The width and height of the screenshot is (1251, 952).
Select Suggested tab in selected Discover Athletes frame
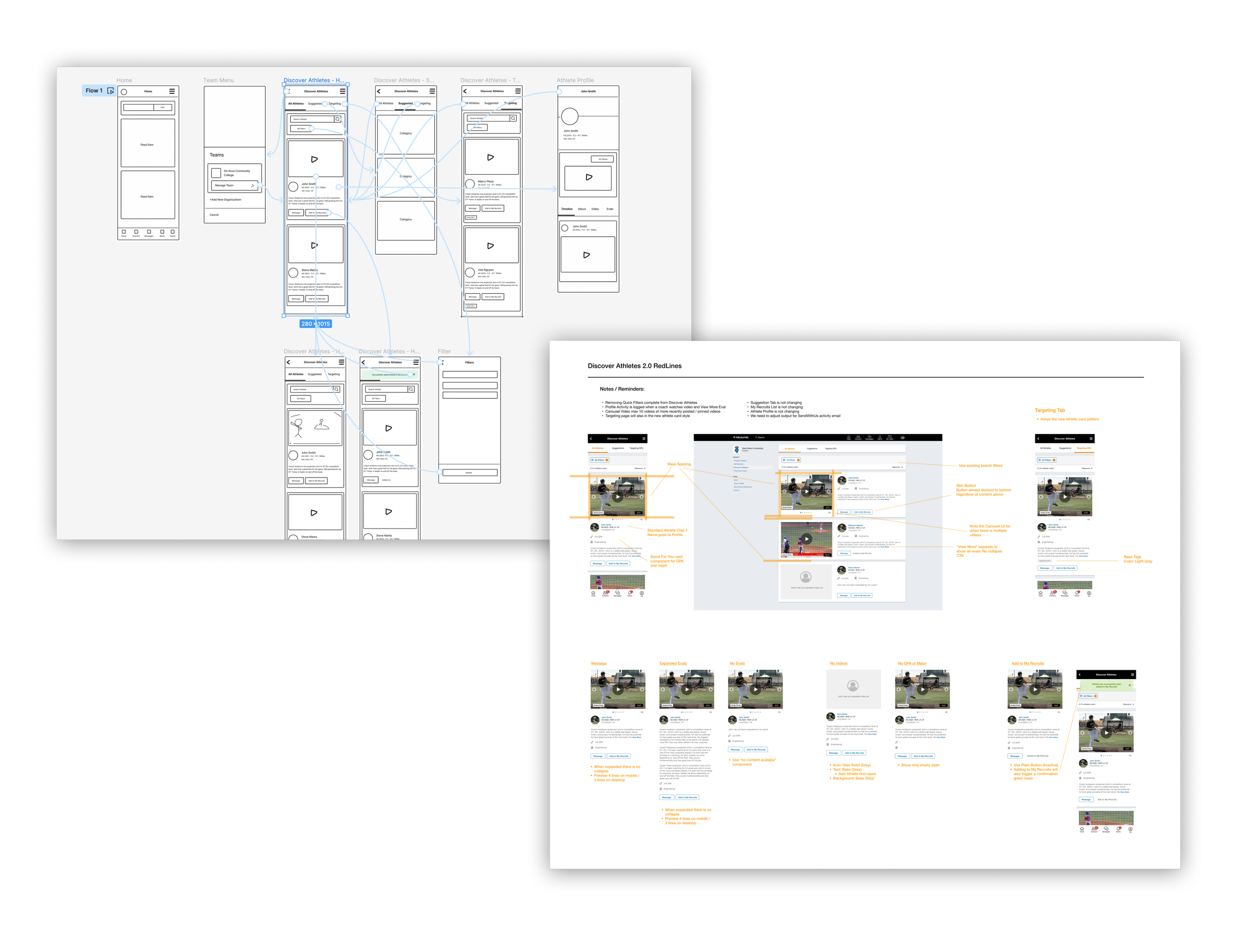[x=314, y=104]
